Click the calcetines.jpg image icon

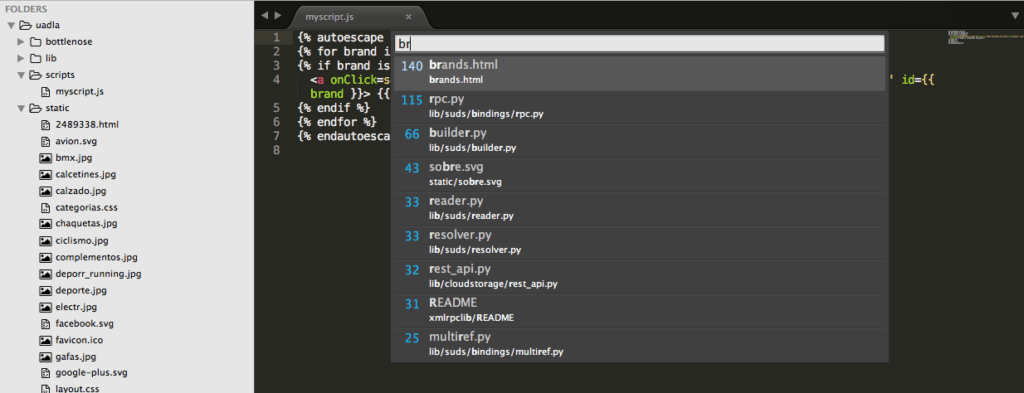pos(45,174)
